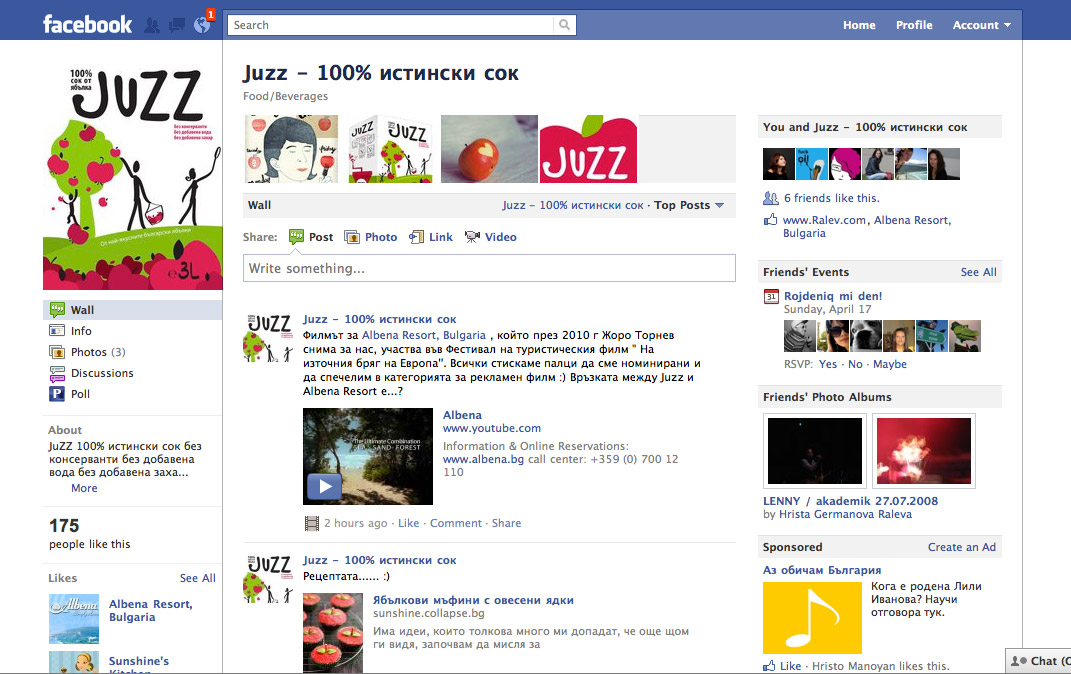Click See All next to Friends' Events
This screenshot has height=674, width=1071.
pyautogui.click(x=978, y=271)
